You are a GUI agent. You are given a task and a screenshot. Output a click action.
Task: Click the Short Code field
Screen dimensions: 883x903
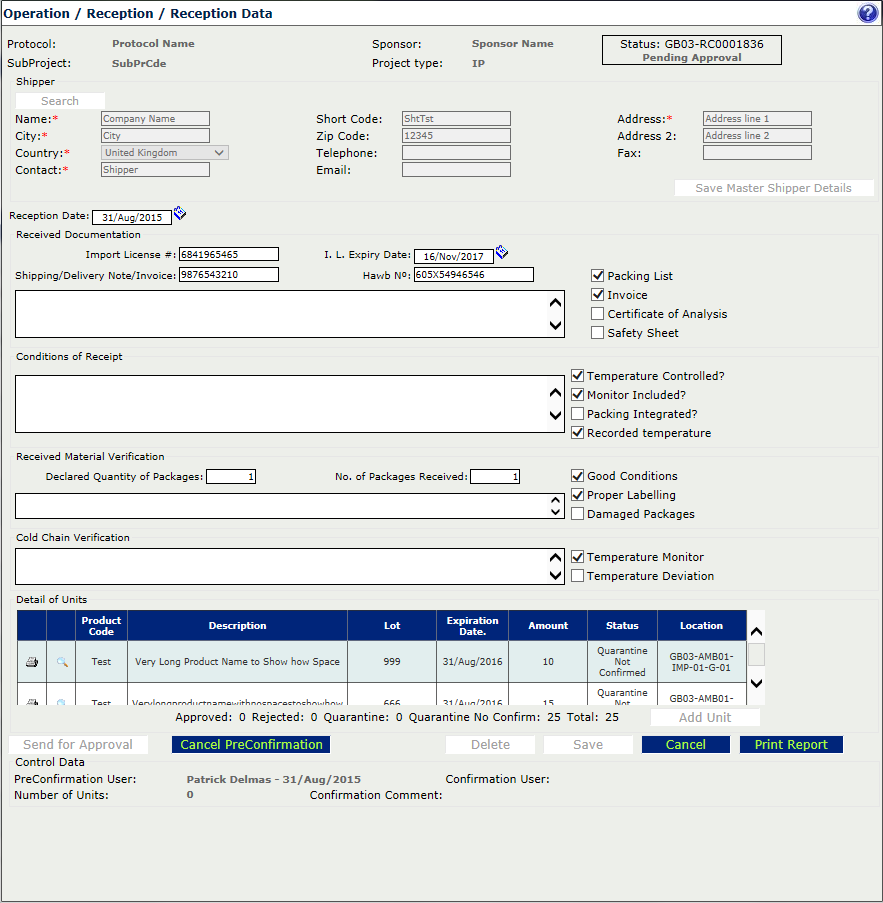click(456, 119)
